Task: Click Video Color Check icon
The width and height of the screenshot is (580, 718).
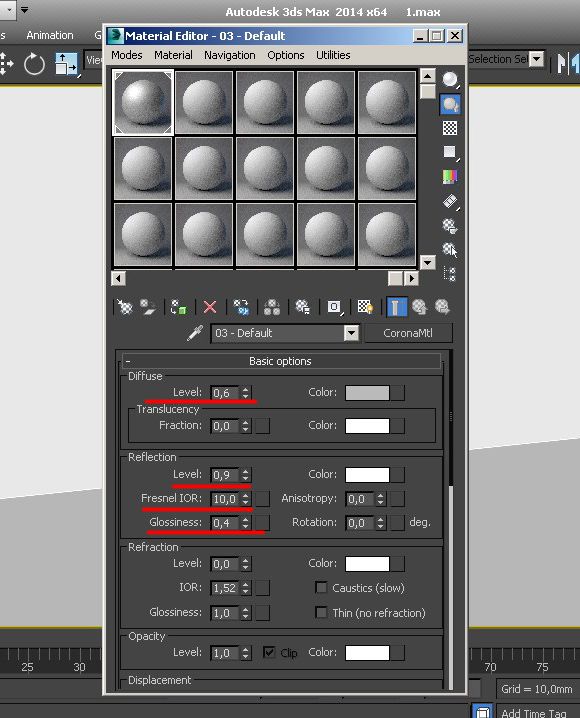Action: [x=450, y=176]
